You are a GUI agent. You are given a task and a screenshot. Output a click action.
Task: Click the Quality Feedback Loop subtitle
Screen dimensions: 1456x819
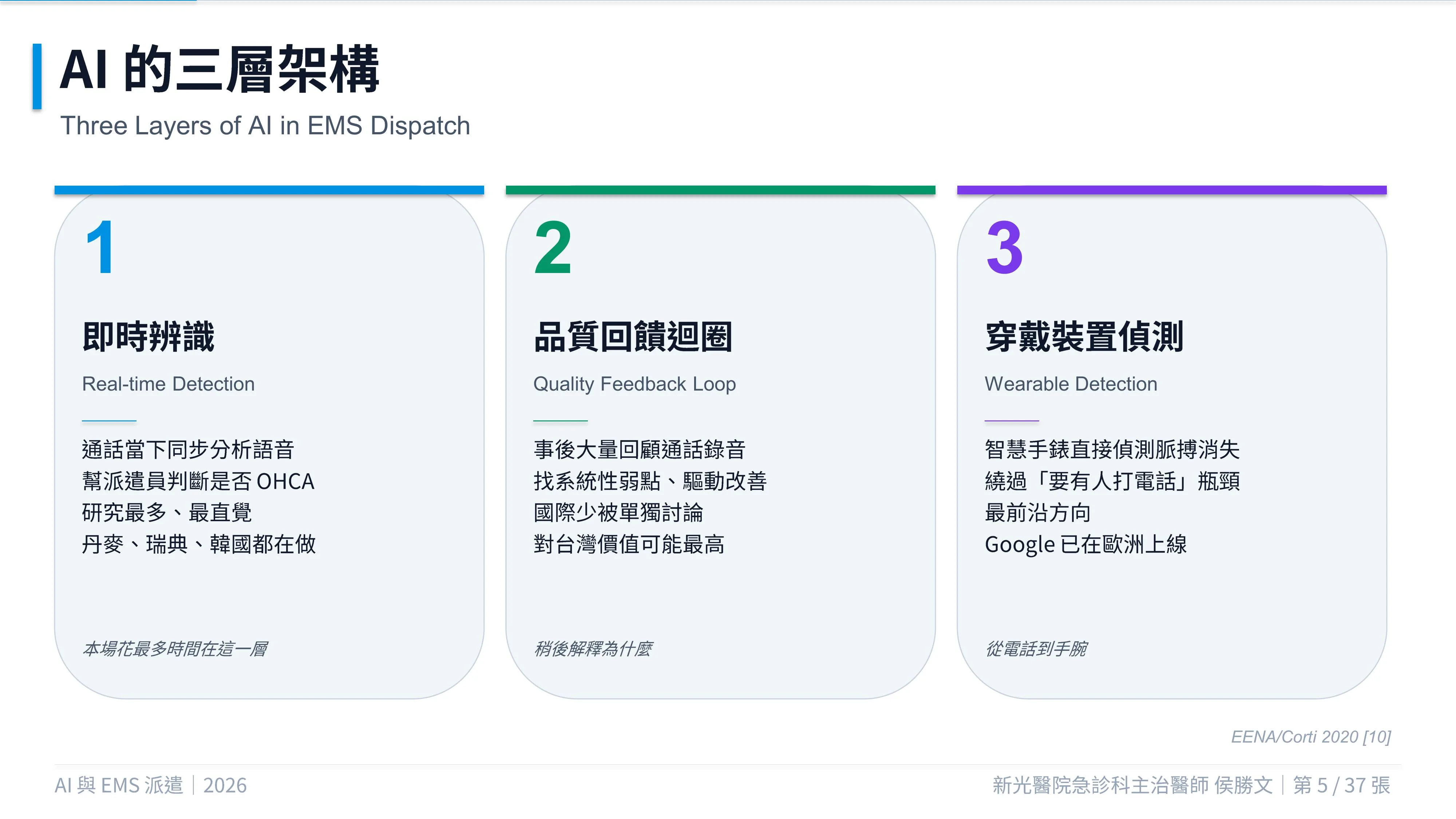635,384
